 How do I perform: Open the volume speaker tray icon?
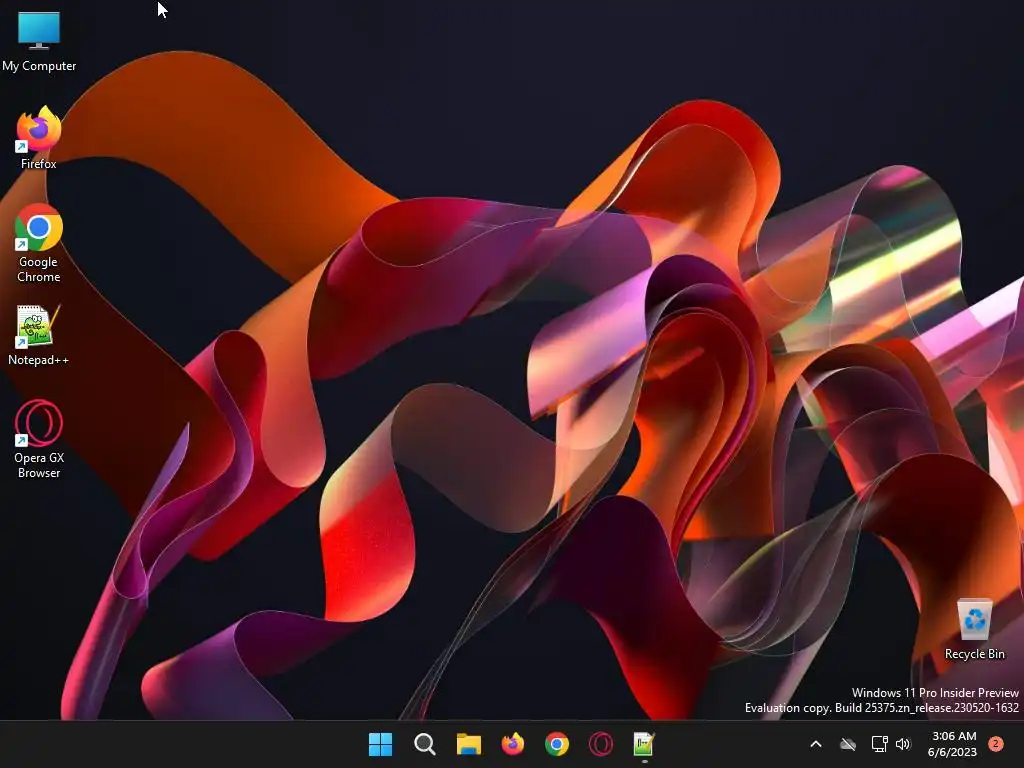tap(903, 744)
